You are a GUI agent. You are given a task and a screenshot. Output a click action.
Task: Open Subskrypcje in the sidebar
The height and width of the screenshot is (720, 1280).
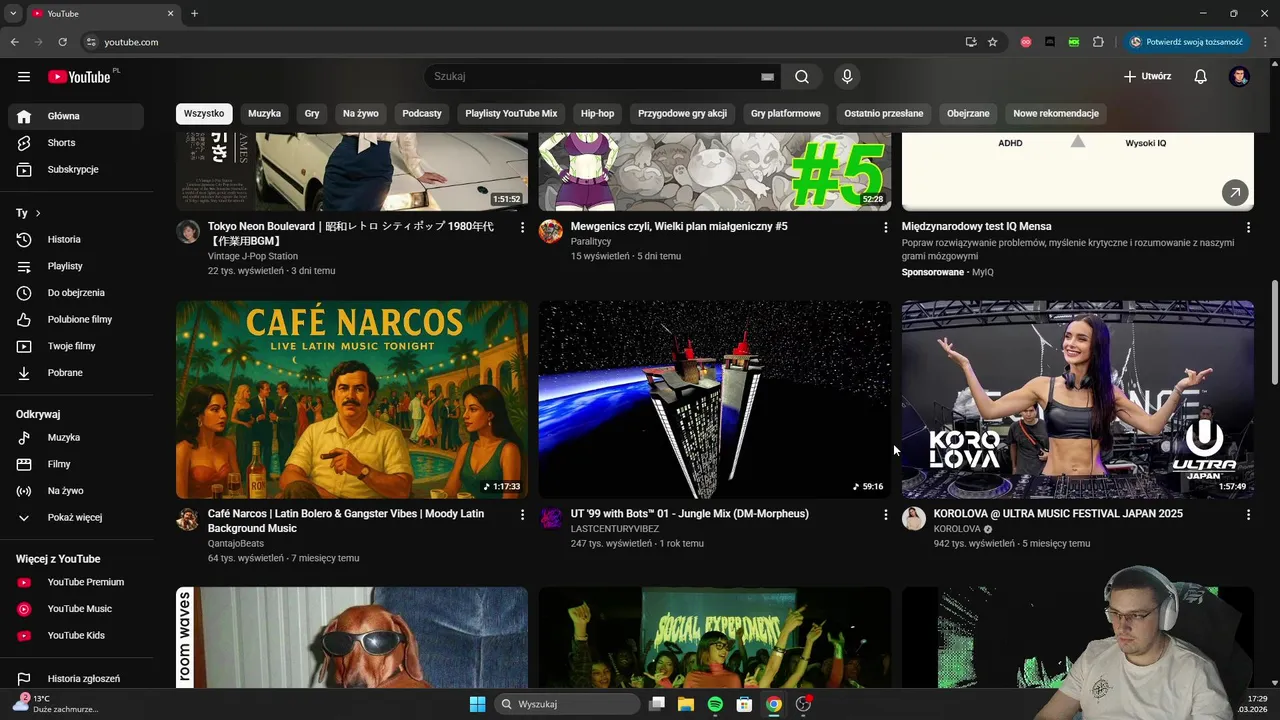click(x=76, y=170)
